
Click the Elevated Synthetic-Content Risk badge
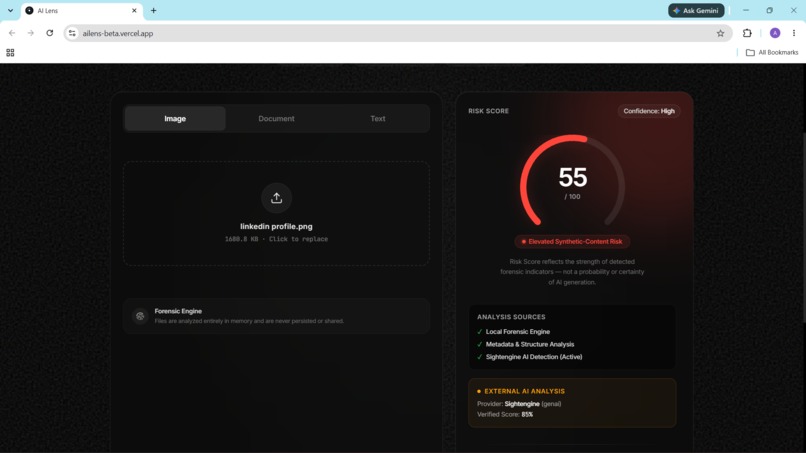572,242
